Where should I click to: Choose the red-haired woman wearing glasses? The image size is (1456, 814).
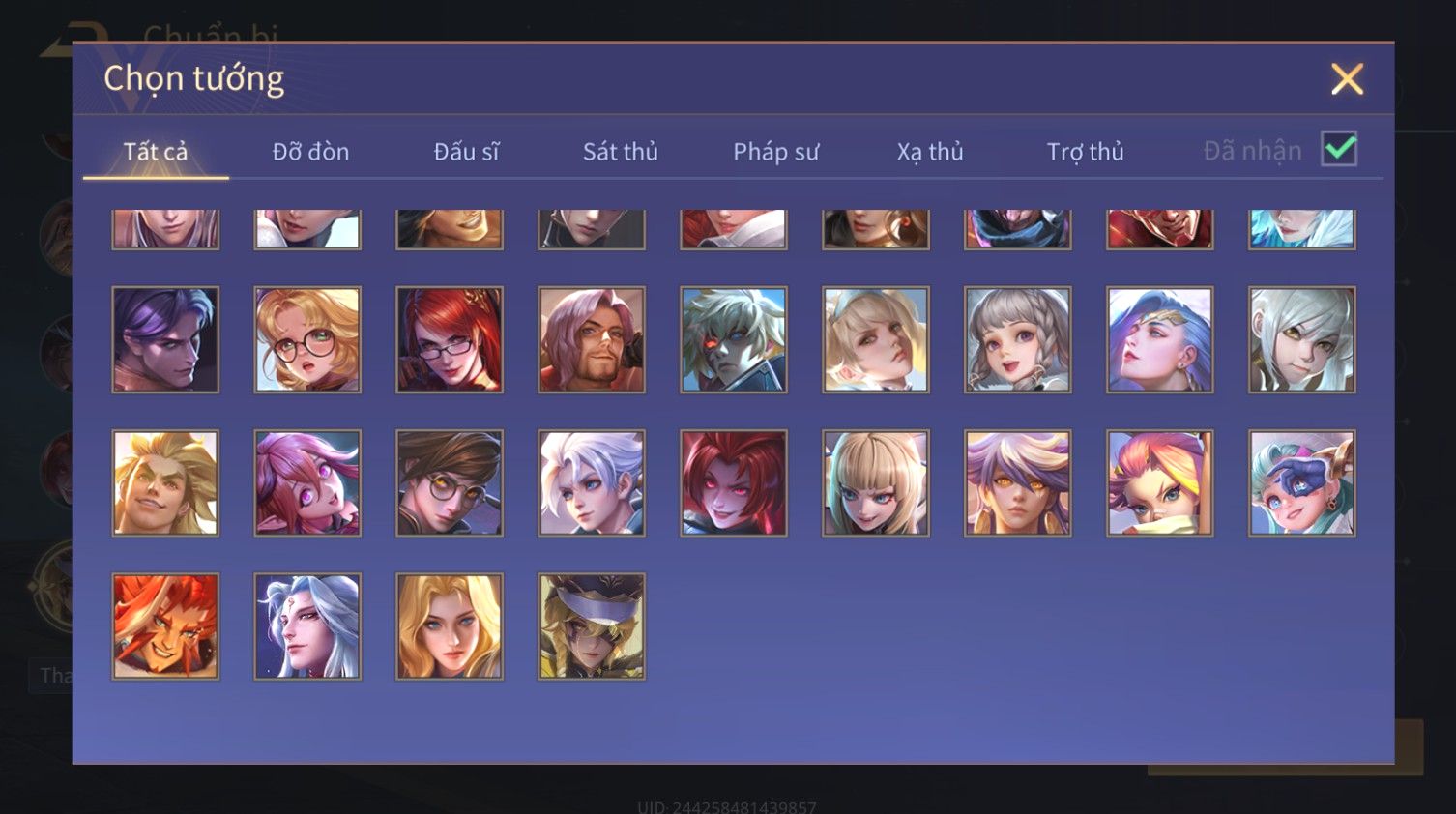pos(450,339)
